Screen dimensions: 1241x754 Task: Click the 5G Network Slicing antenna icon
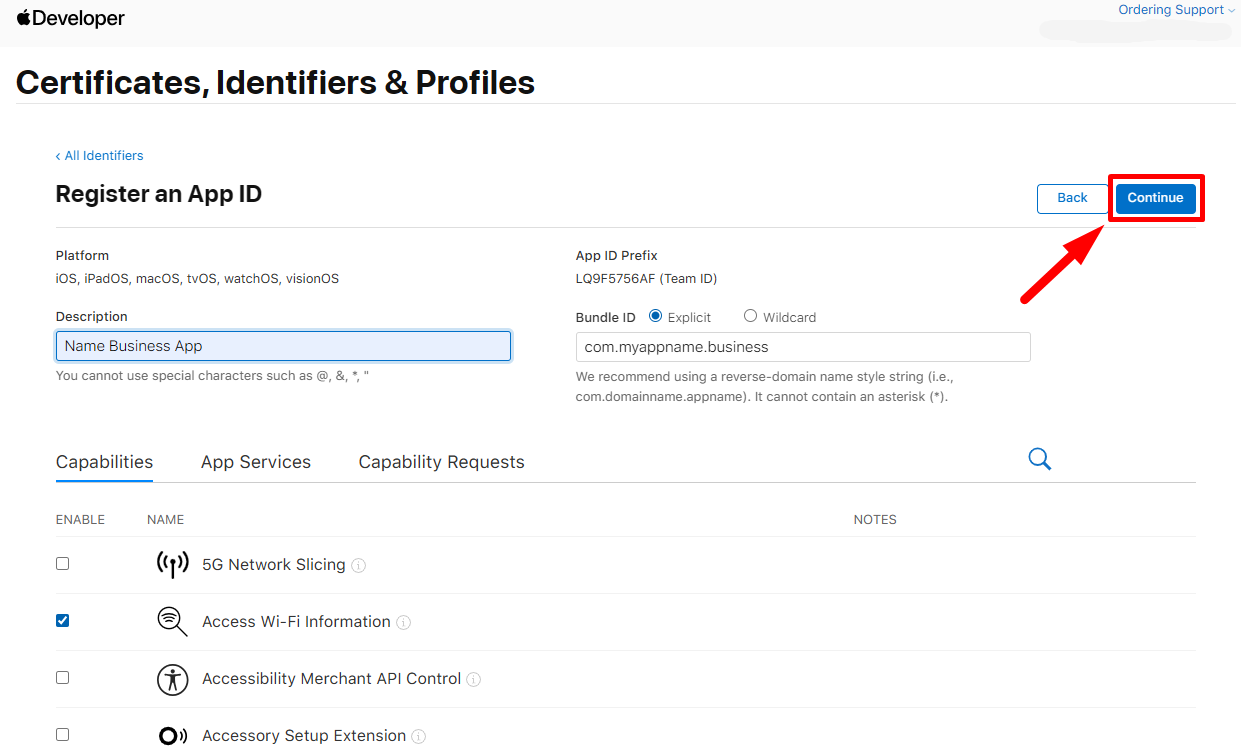[x=172, y=564]
